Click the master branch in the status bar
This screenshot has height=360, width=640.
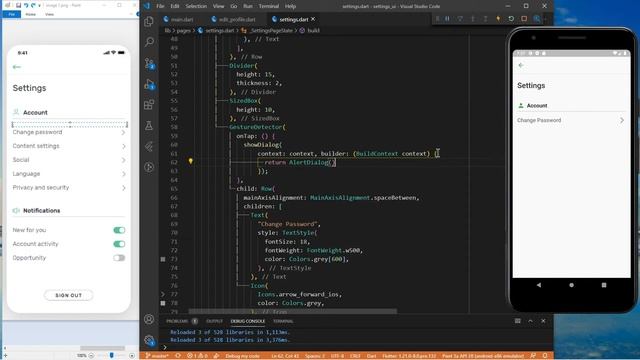tap(157, 356)
